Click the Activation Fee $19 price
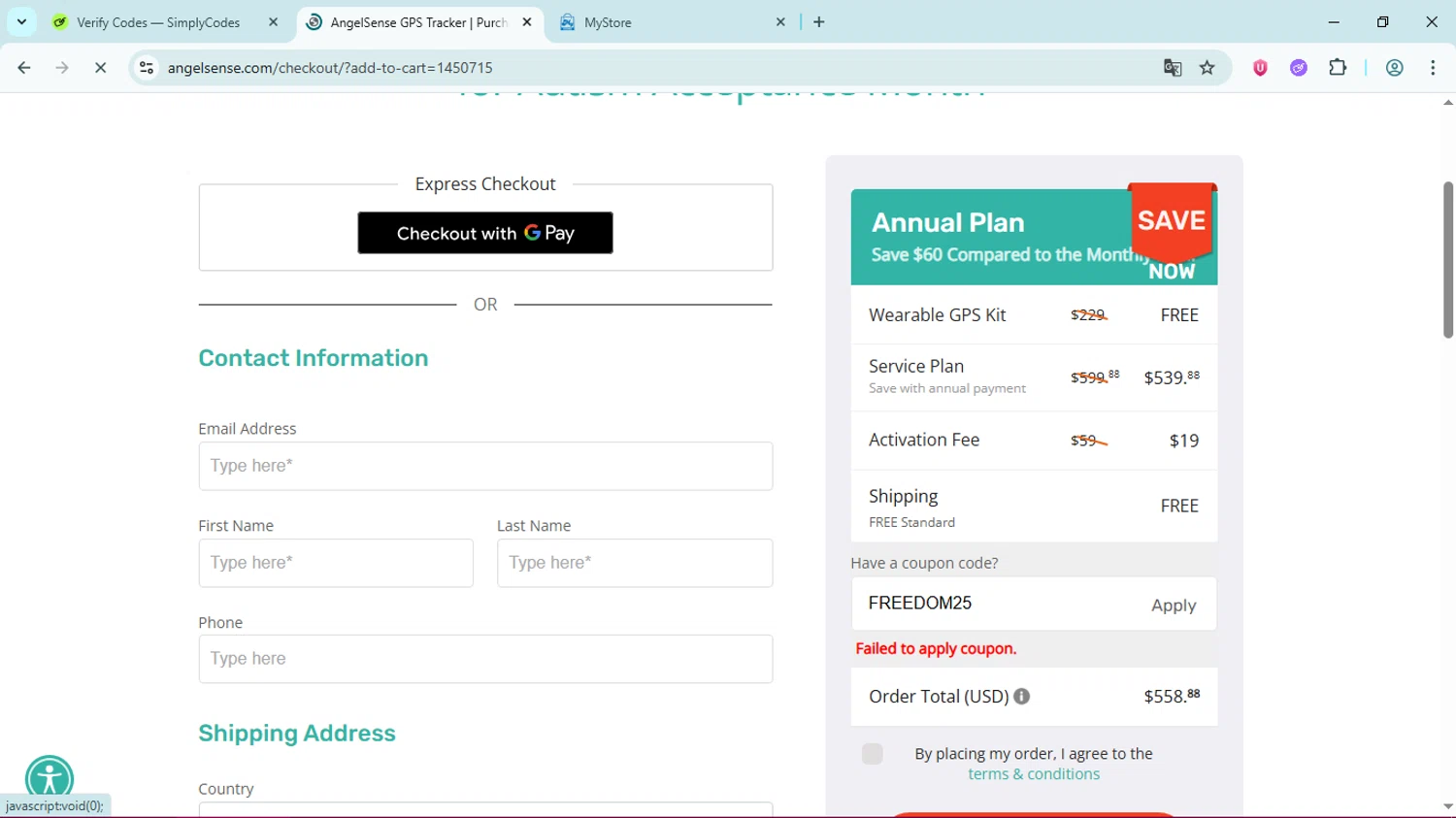1456x818 pixels. tap(1184, 441)
